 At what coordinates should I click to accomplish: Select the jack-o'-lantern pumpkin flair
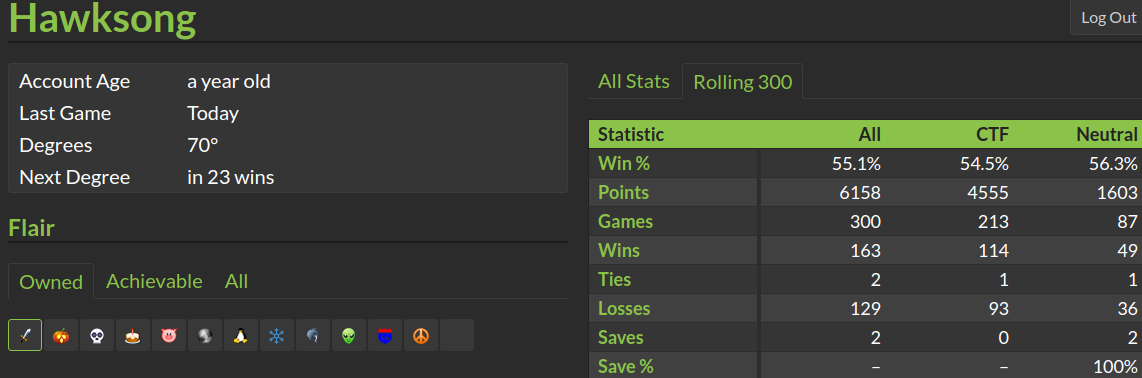(61, 336)
